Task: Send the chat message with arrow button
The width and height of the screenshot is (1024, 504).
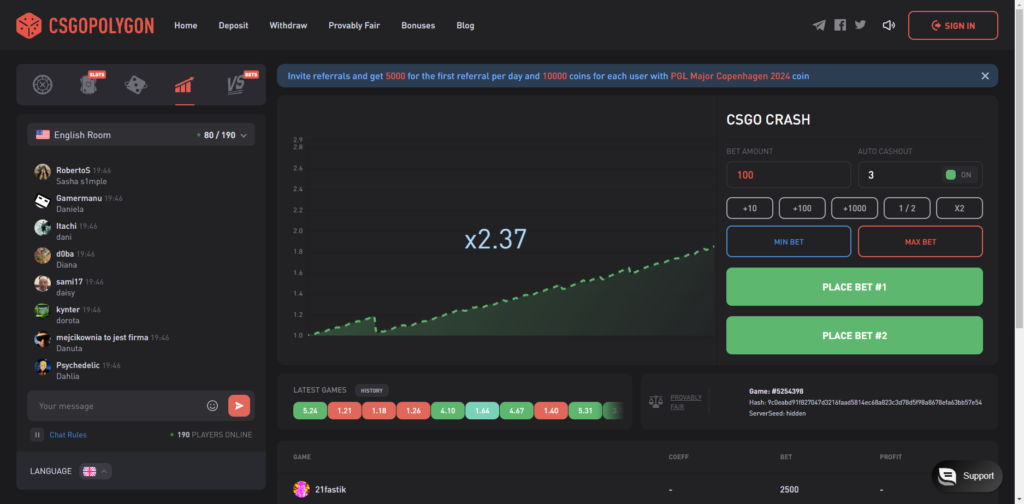Action: point(239,405)
